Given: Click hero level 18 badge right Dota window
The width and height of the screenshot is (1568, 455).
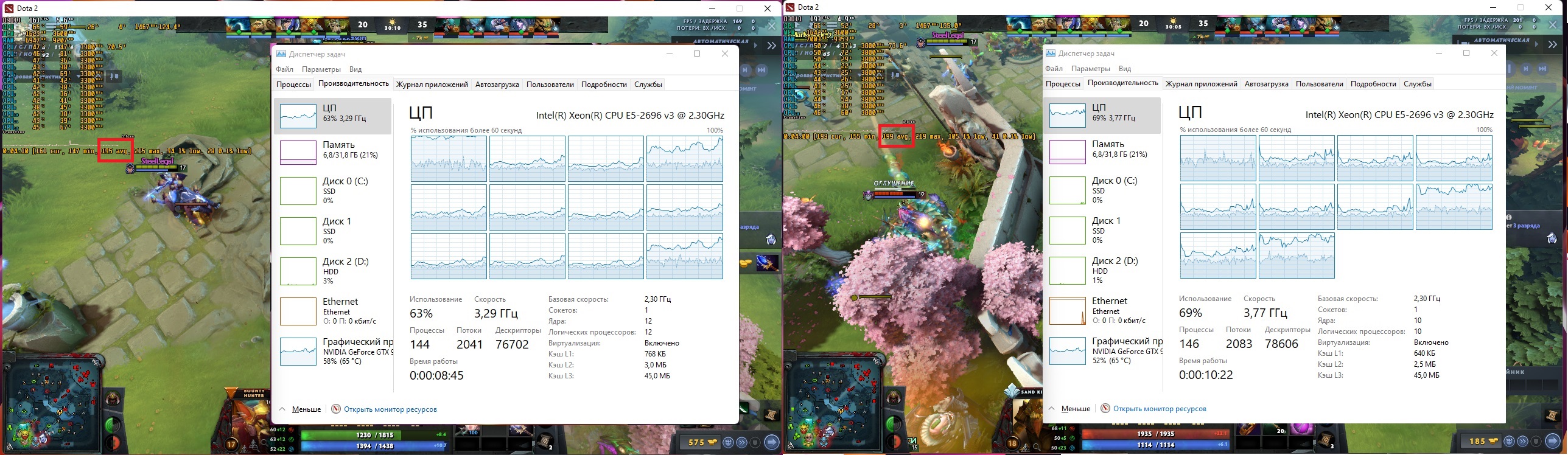Looking at the screenshot, I should pos(1012,443).
